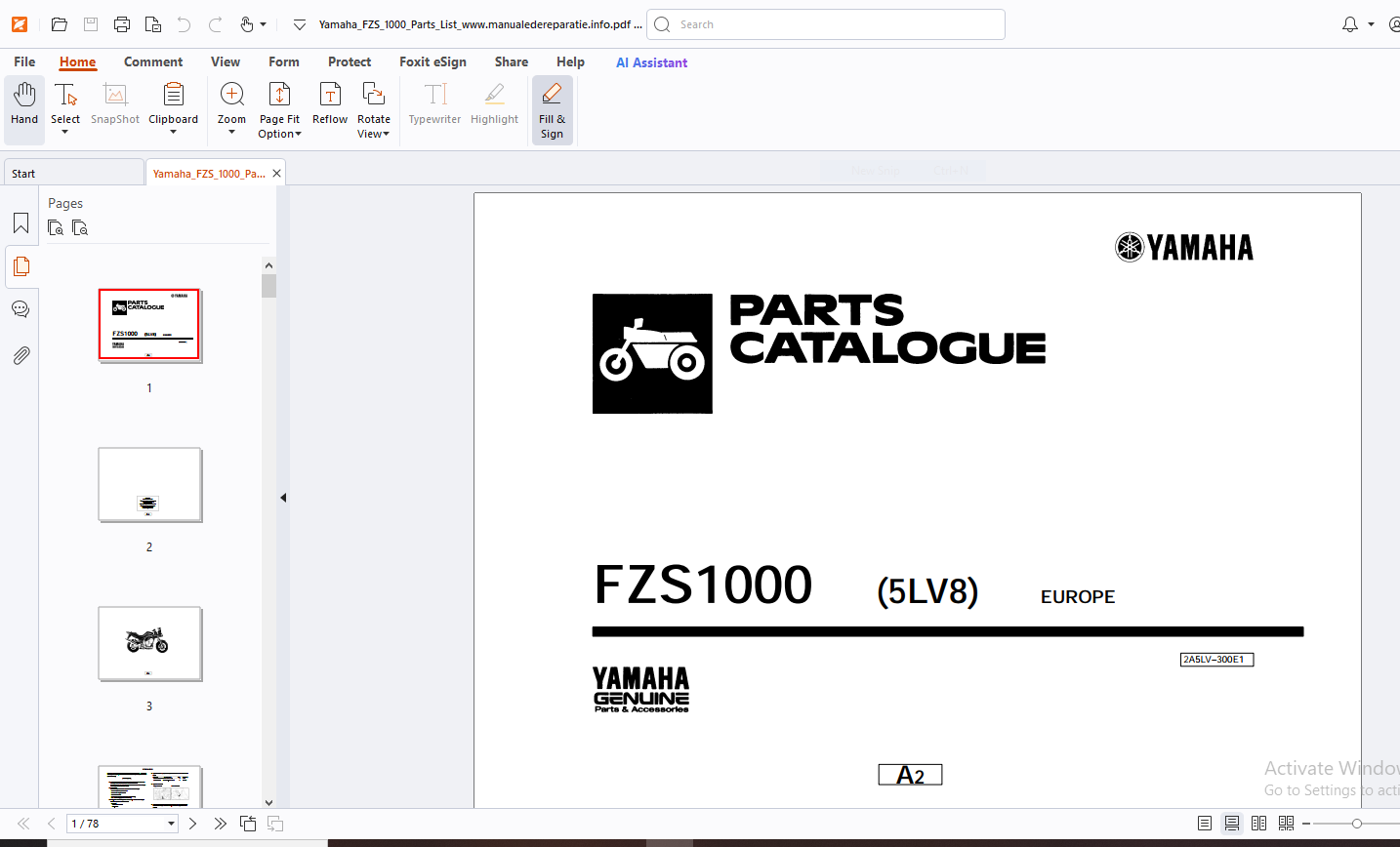Enable single page view mode
This screenshot has width=1400, height=847.
point(1205,824)
